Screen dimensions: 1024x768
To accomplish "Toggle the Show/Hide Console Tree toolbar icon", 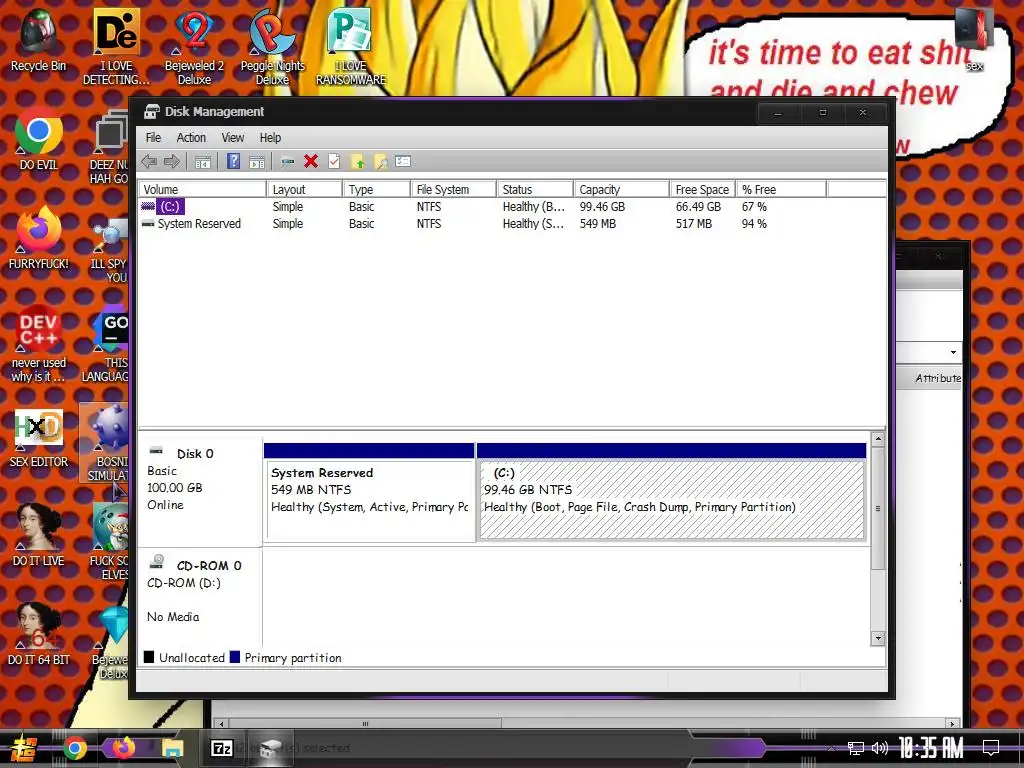I will tap(203, 161).
